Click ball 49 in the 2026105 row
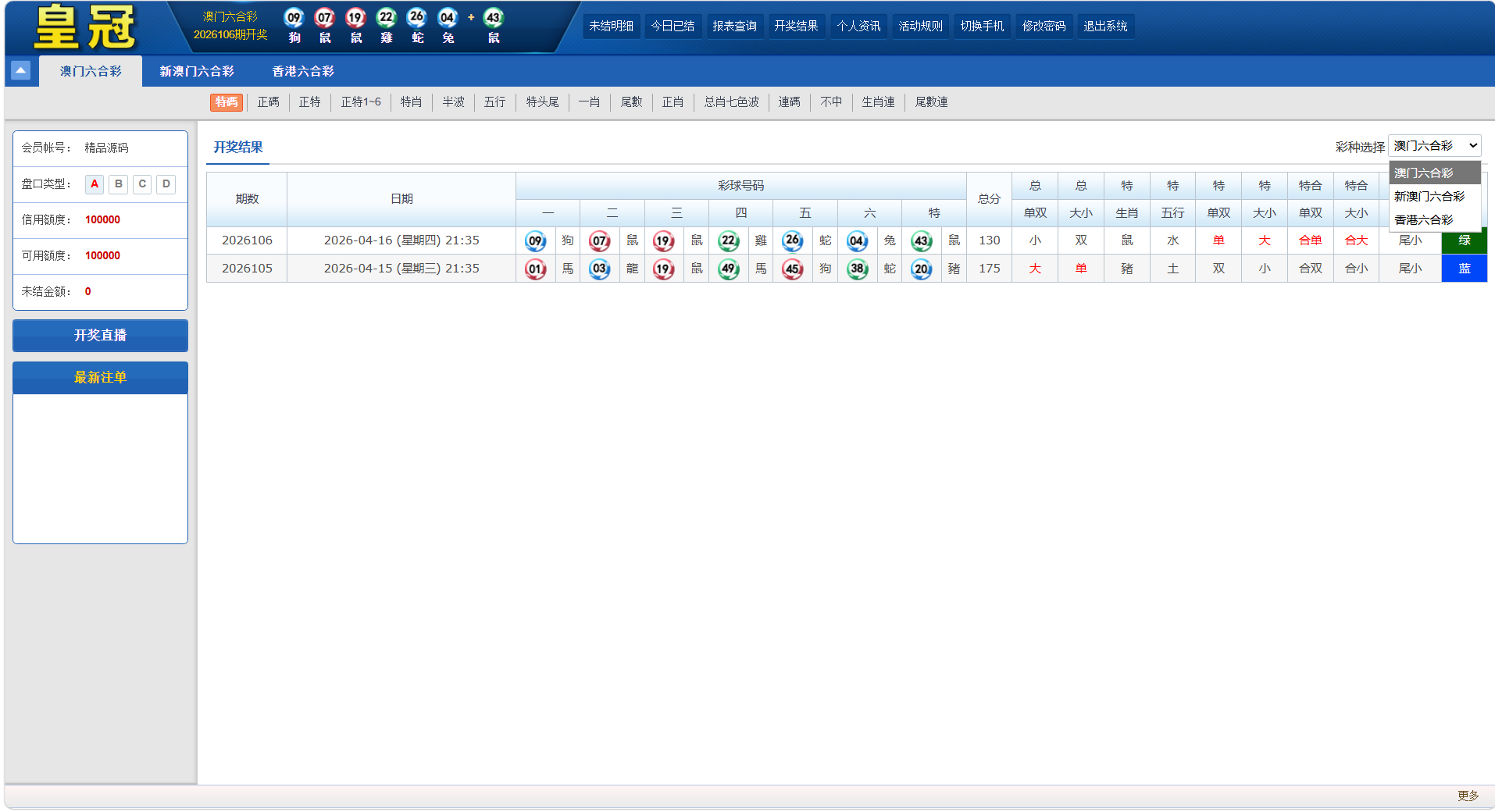Viewport: 1495px width, 812px height. [728, 269]
